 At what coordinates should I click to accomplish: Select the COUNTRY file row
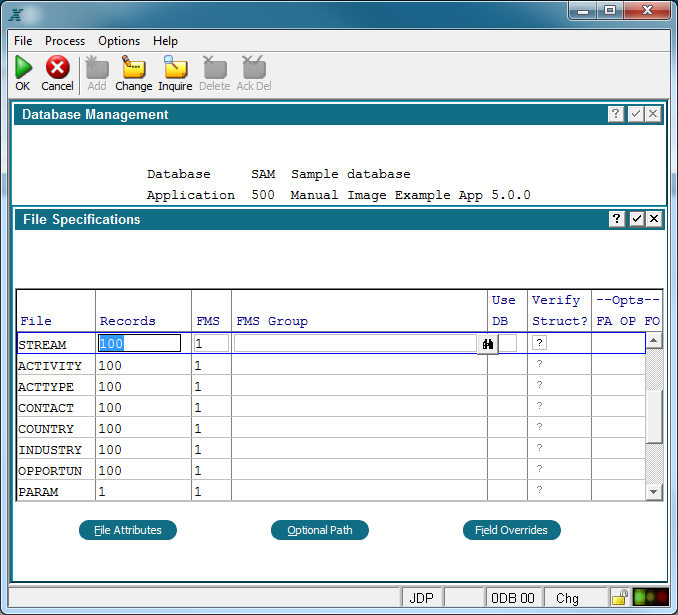click(331, 427)
